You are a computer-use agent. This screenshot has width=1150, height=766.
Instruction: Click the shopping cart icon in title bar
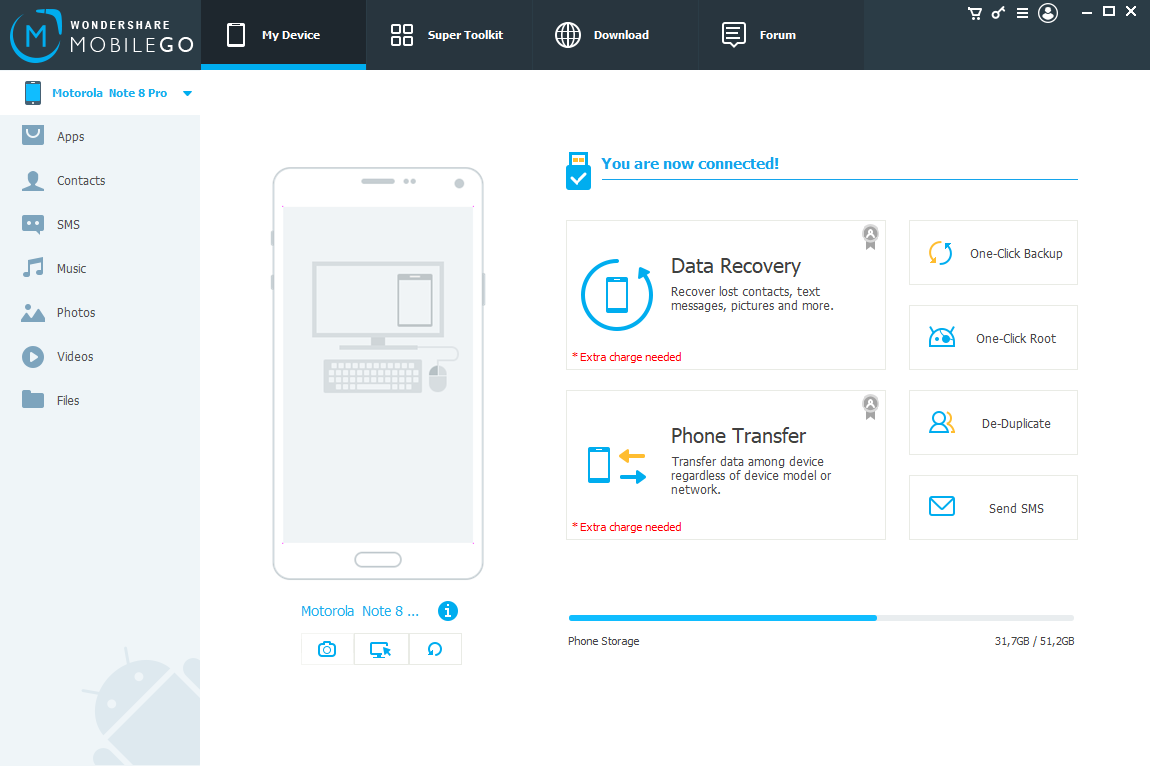pos(975,13)
